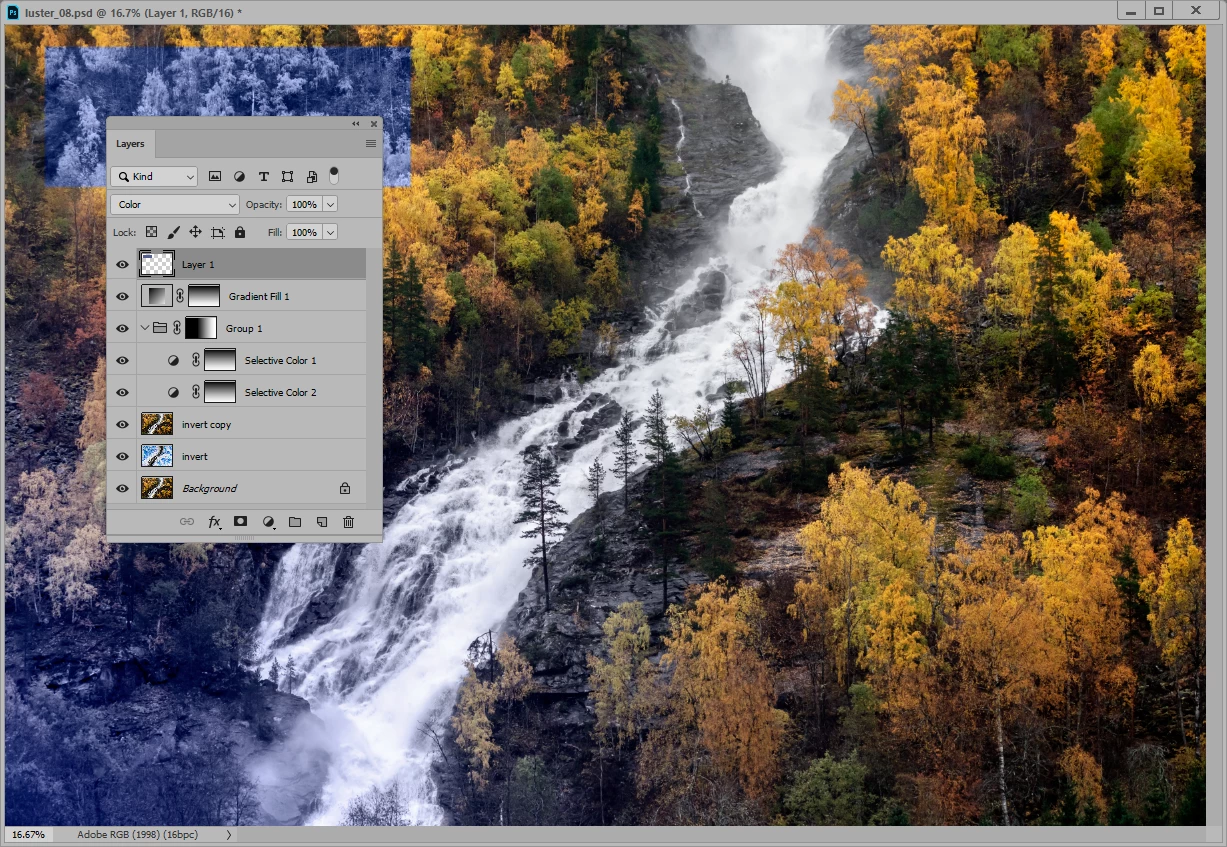This screenshot has height=847, width=1227.
Task: Turn off layer filtering switch
Action: 334,175
